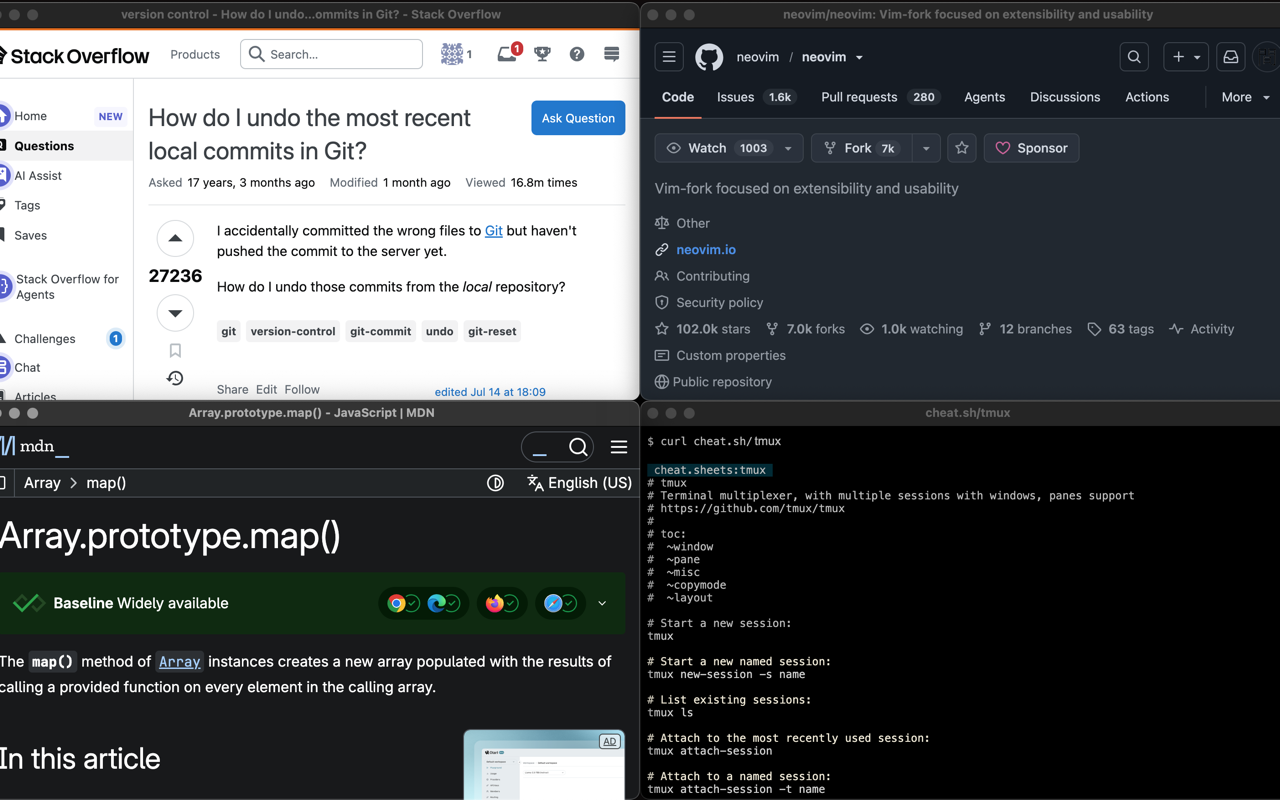Screen dimensions: 1280x800
Task: Open MDN hamburger menu
Action: pos(619,447)
